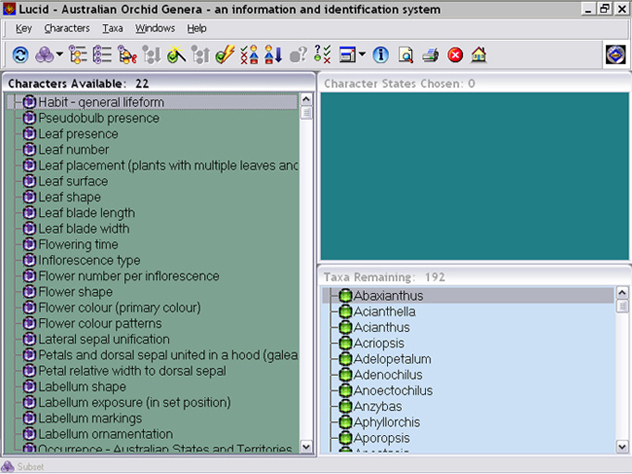The width and height of the screenshot is (632, 474).
Task: Select the Leaf shape character
Action: (x=69, y=197)
